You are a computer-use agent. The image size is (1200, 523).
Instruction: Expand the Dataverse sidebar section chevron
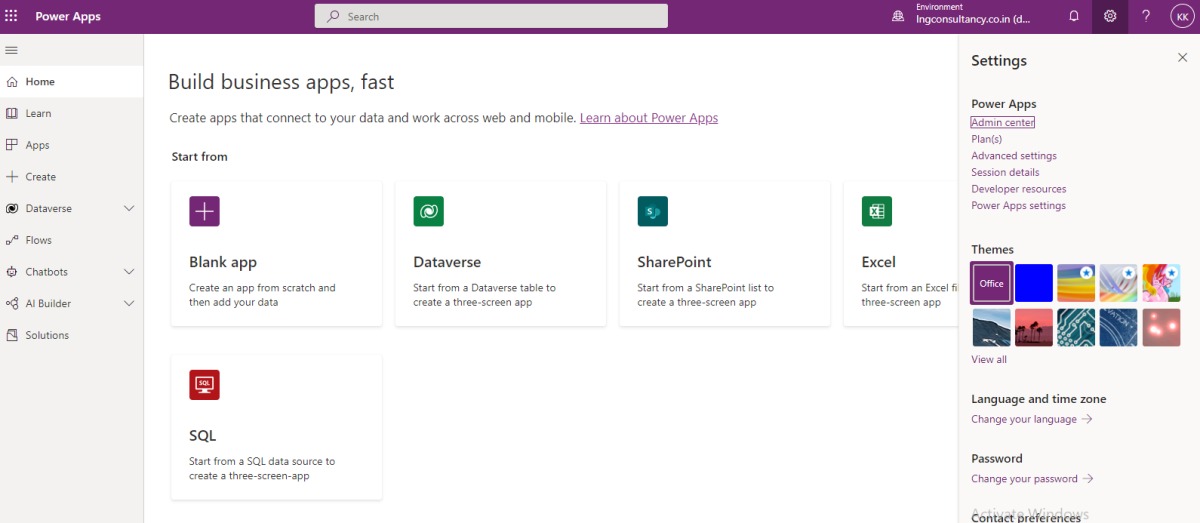click(x=129, y=208)
